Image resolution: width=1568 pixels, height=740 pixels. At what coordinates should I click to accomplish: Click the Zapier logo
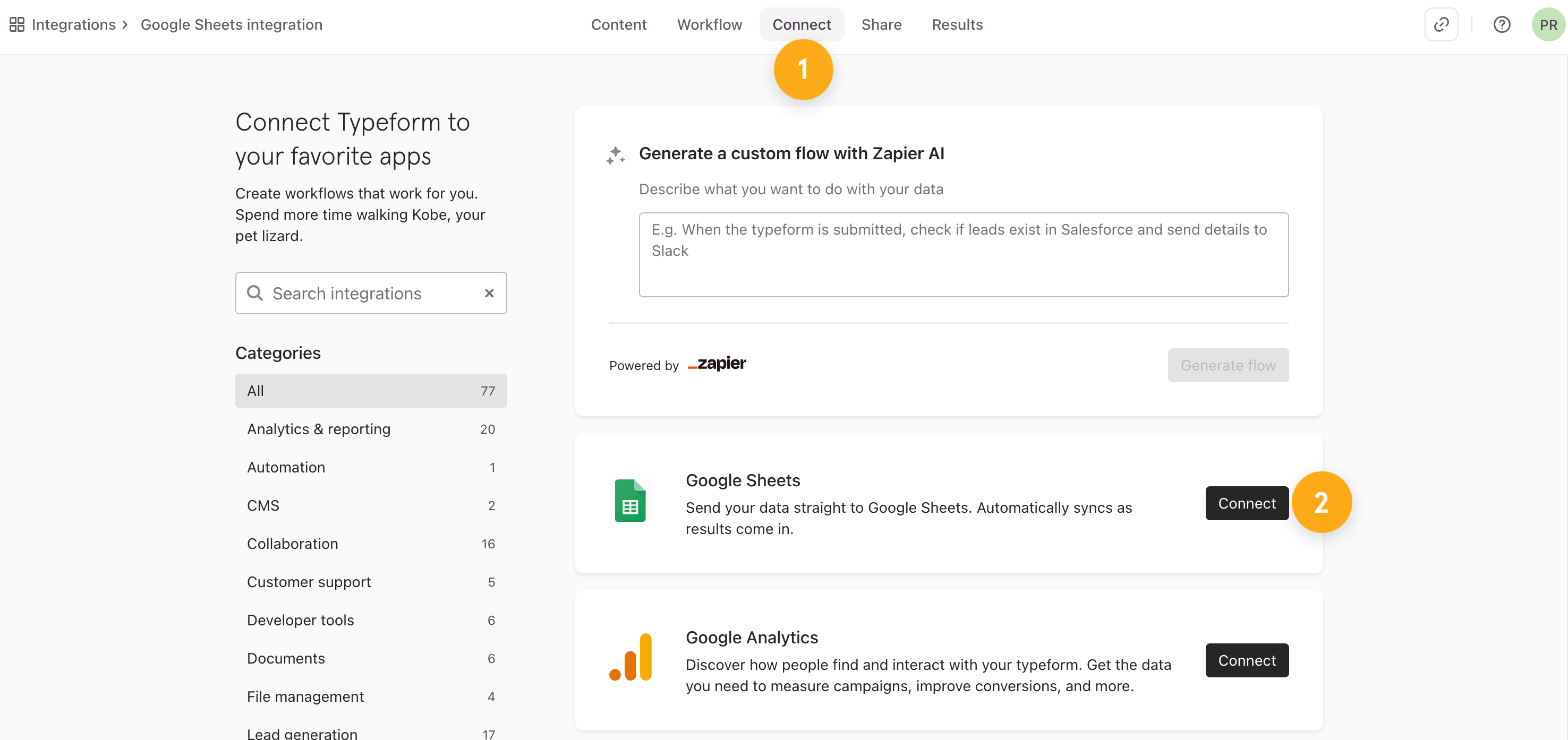(717, 364)
